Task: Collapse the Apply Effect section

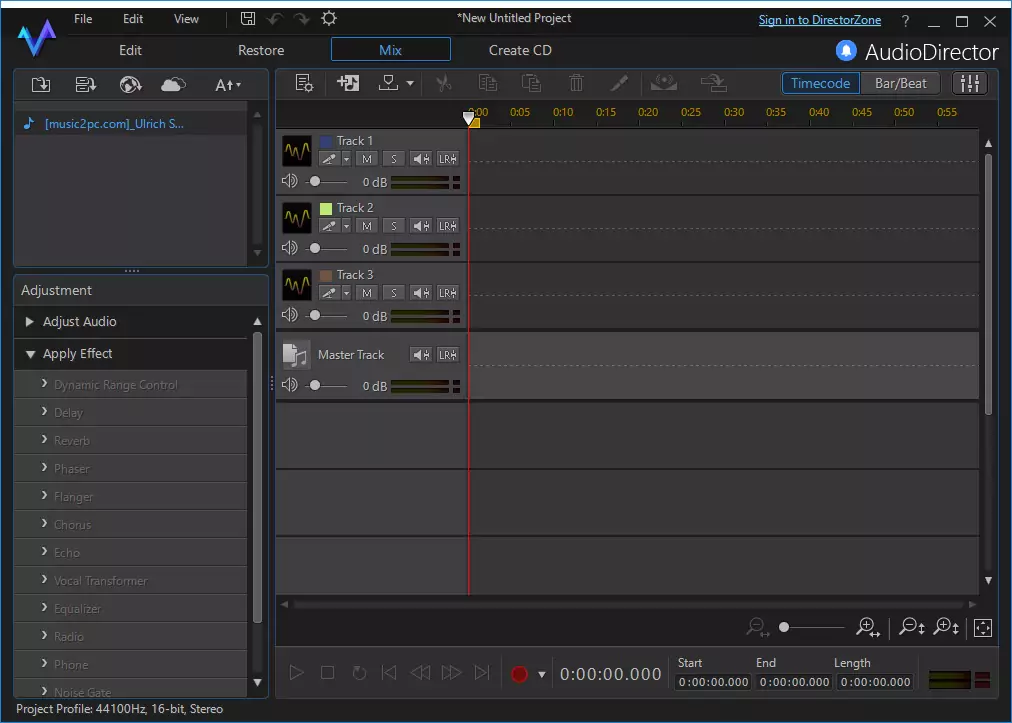Action: point(30,354)
